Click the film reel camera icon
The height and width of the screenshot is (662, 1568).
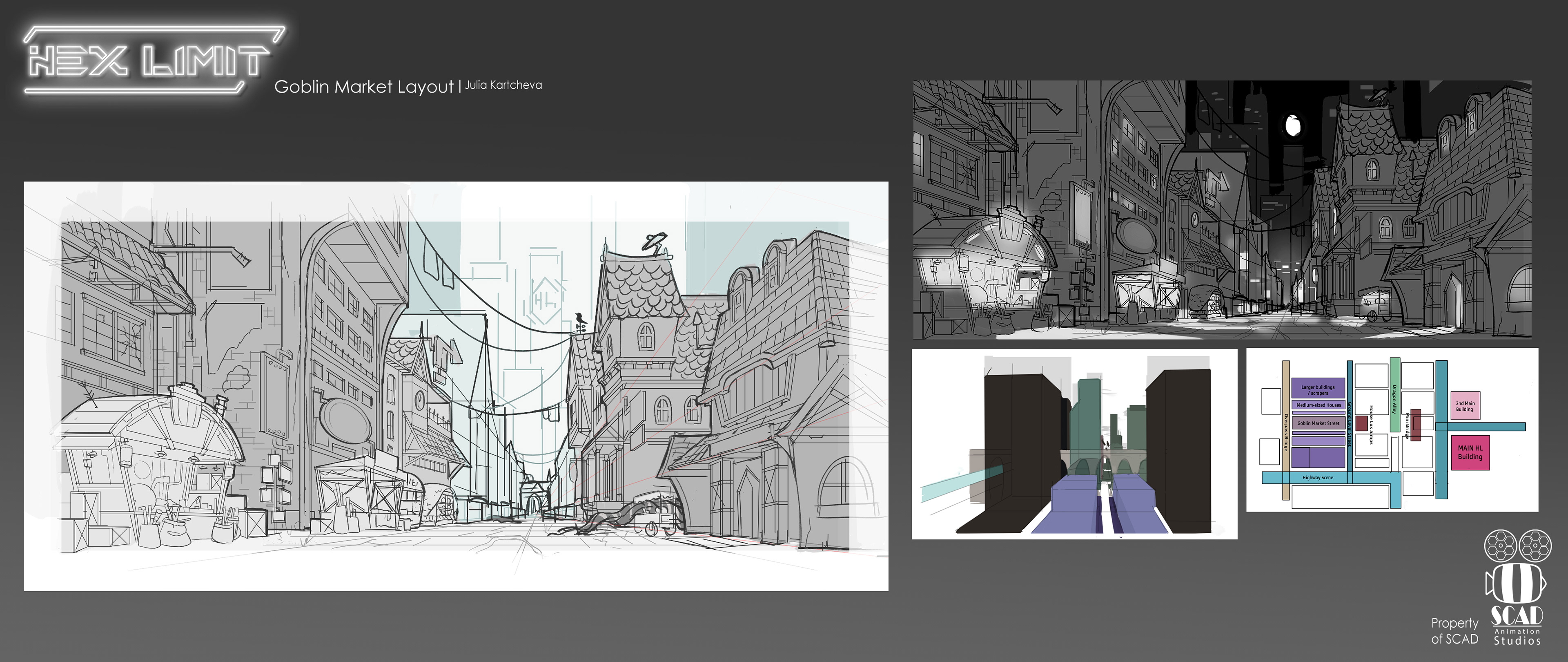(x=1516, y=566)
